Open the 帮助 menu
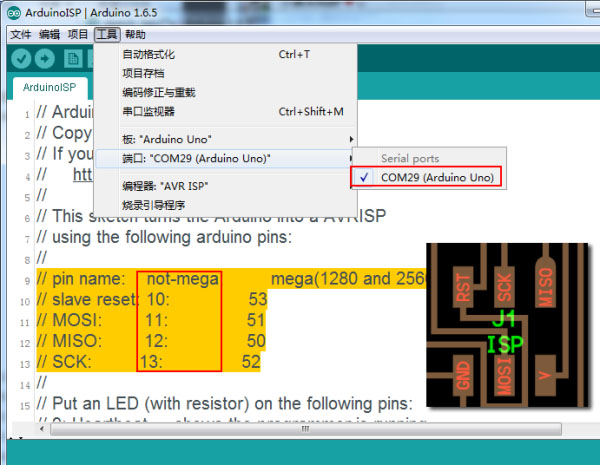 click(x=135, y=34)
